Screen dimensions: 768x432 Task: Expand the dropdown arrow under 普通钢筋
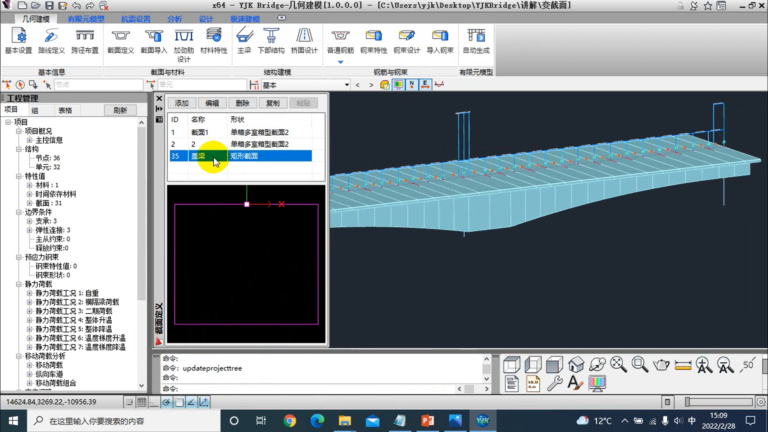pos(340,62)
